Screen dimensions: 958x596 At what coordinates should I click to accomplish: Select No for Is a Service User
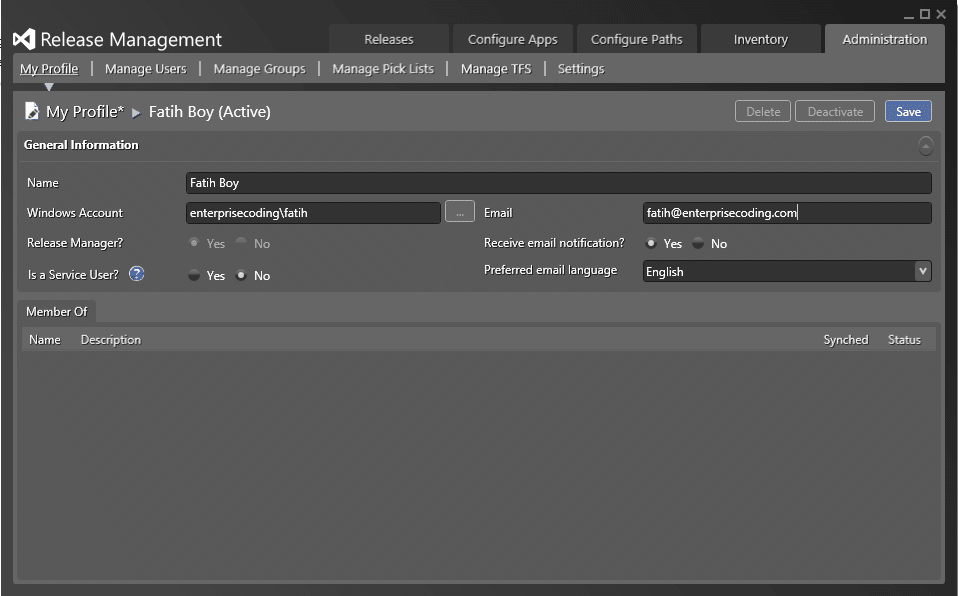241,275
